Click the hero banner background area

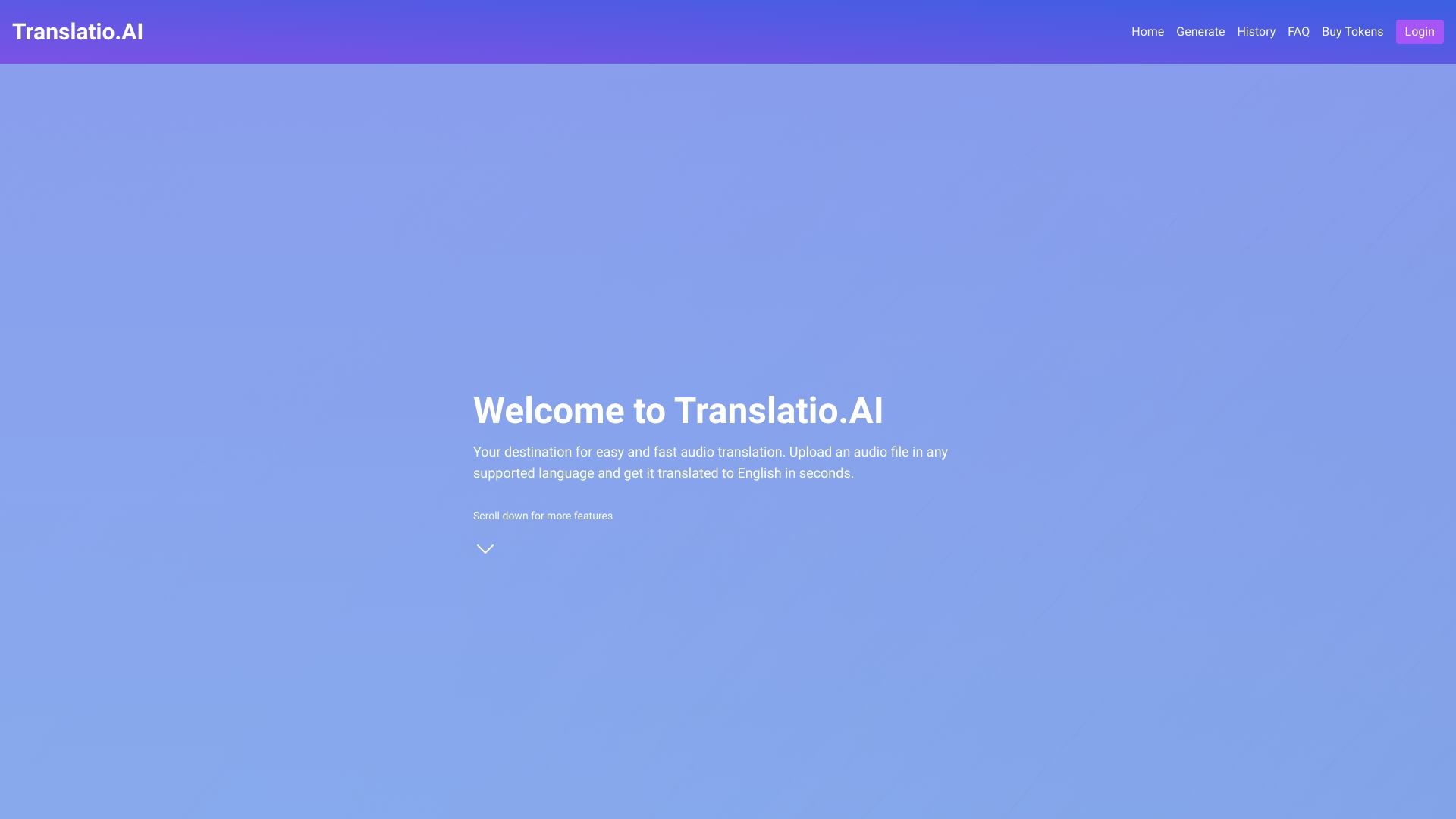pyautogui.click(x=728, y=227)
